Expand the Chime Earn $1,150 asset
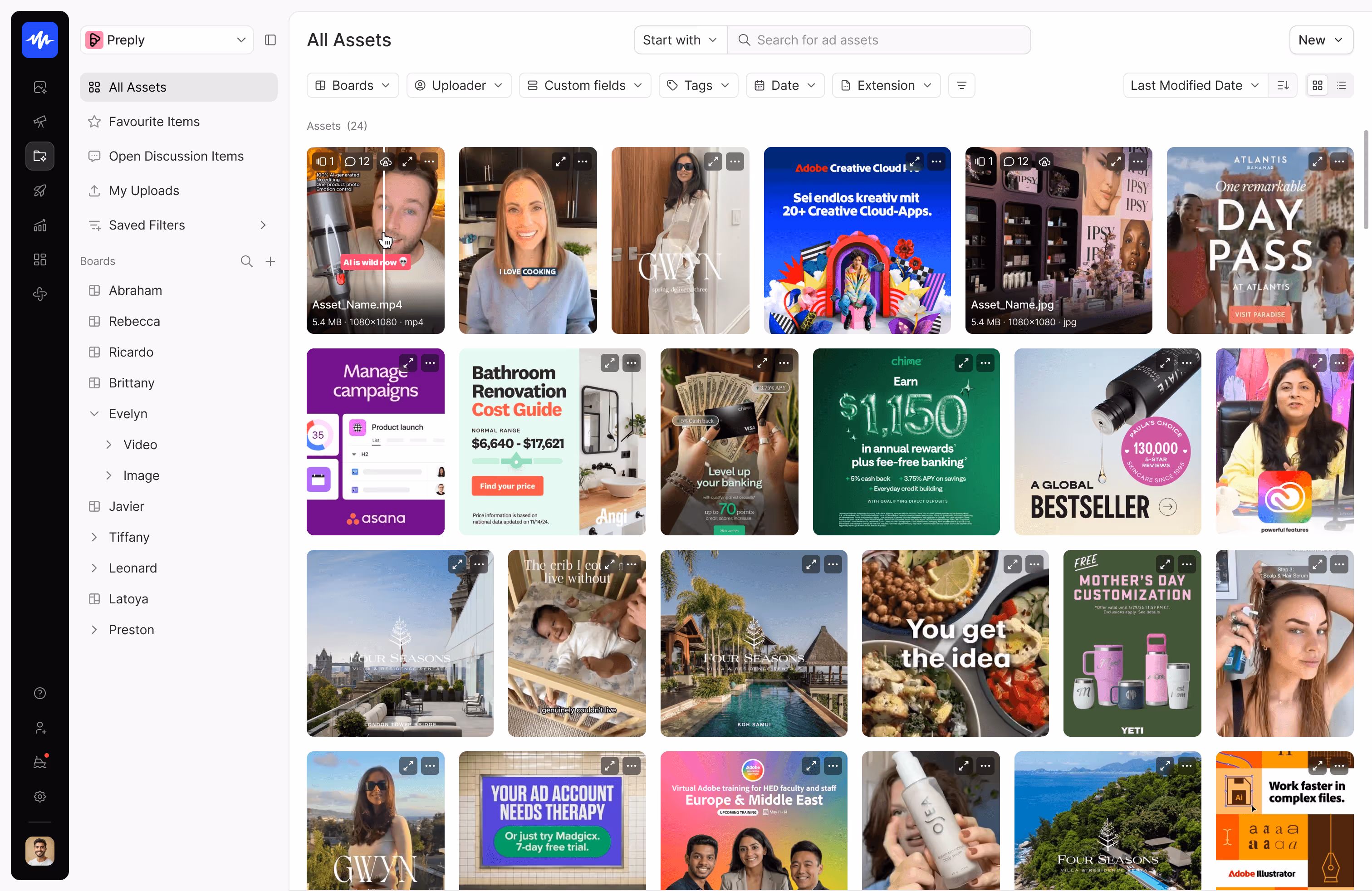 click(x=963, y=363)
